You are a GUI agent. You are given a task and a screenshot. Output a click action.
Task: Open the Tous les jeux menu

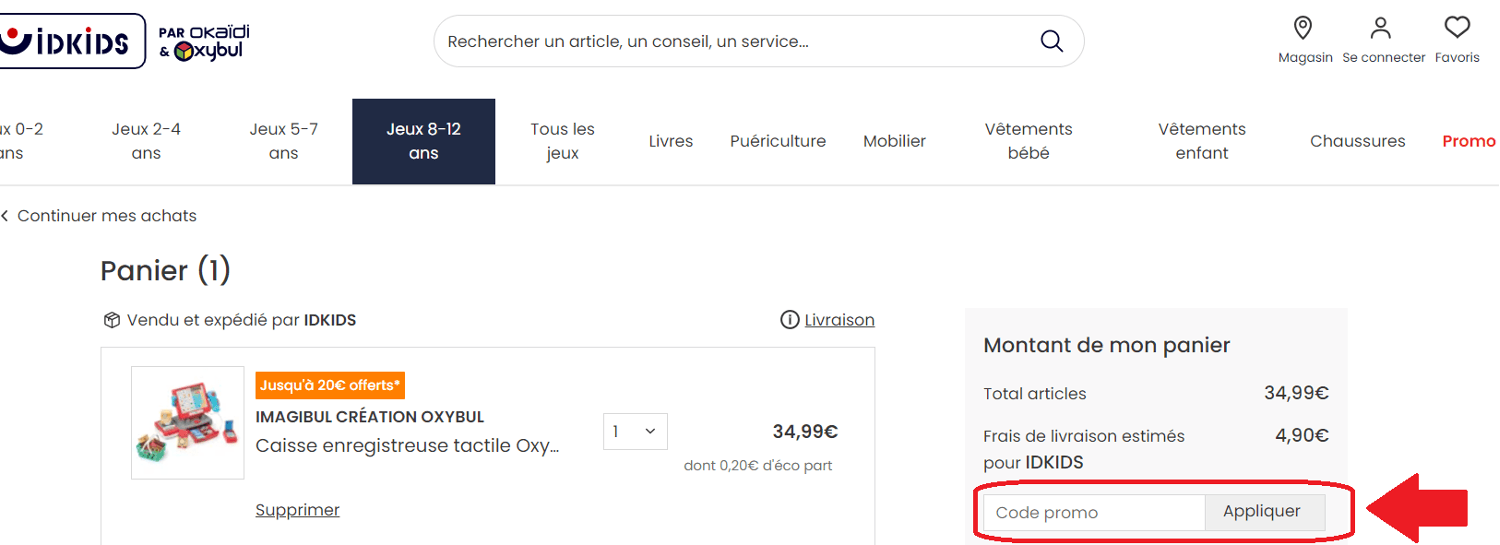[x=563, y=141]
